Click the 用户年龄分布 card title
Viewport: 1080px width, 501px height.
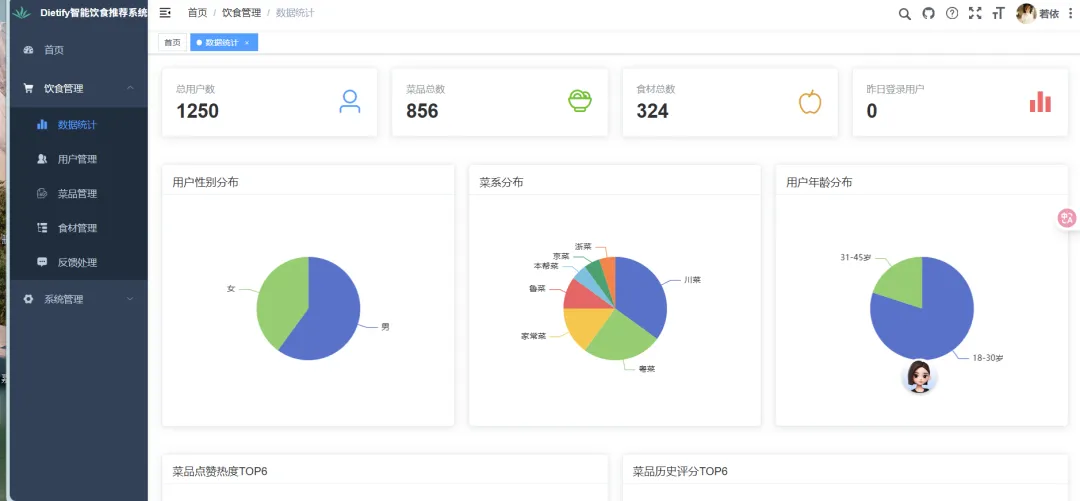tap(819, 183)
